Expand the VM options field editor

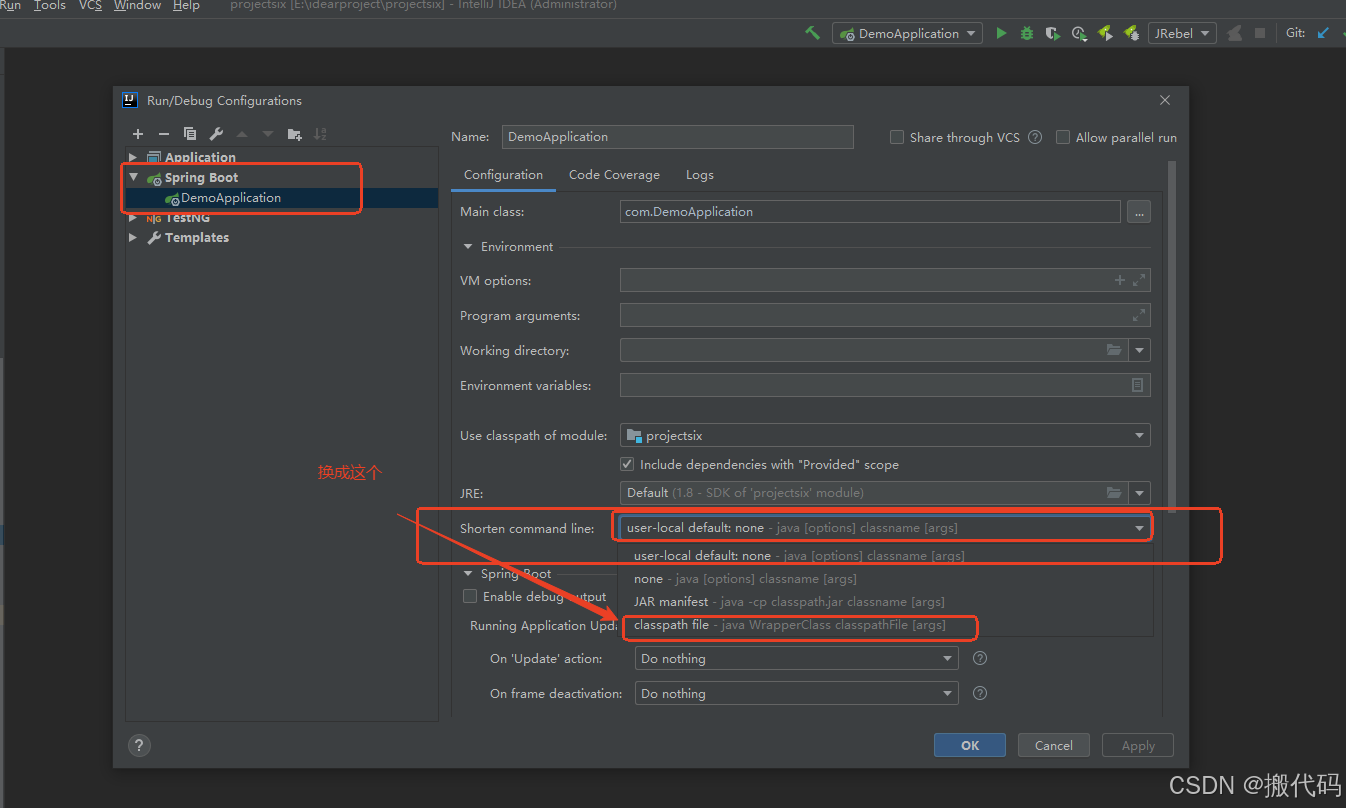point(1139,281)
